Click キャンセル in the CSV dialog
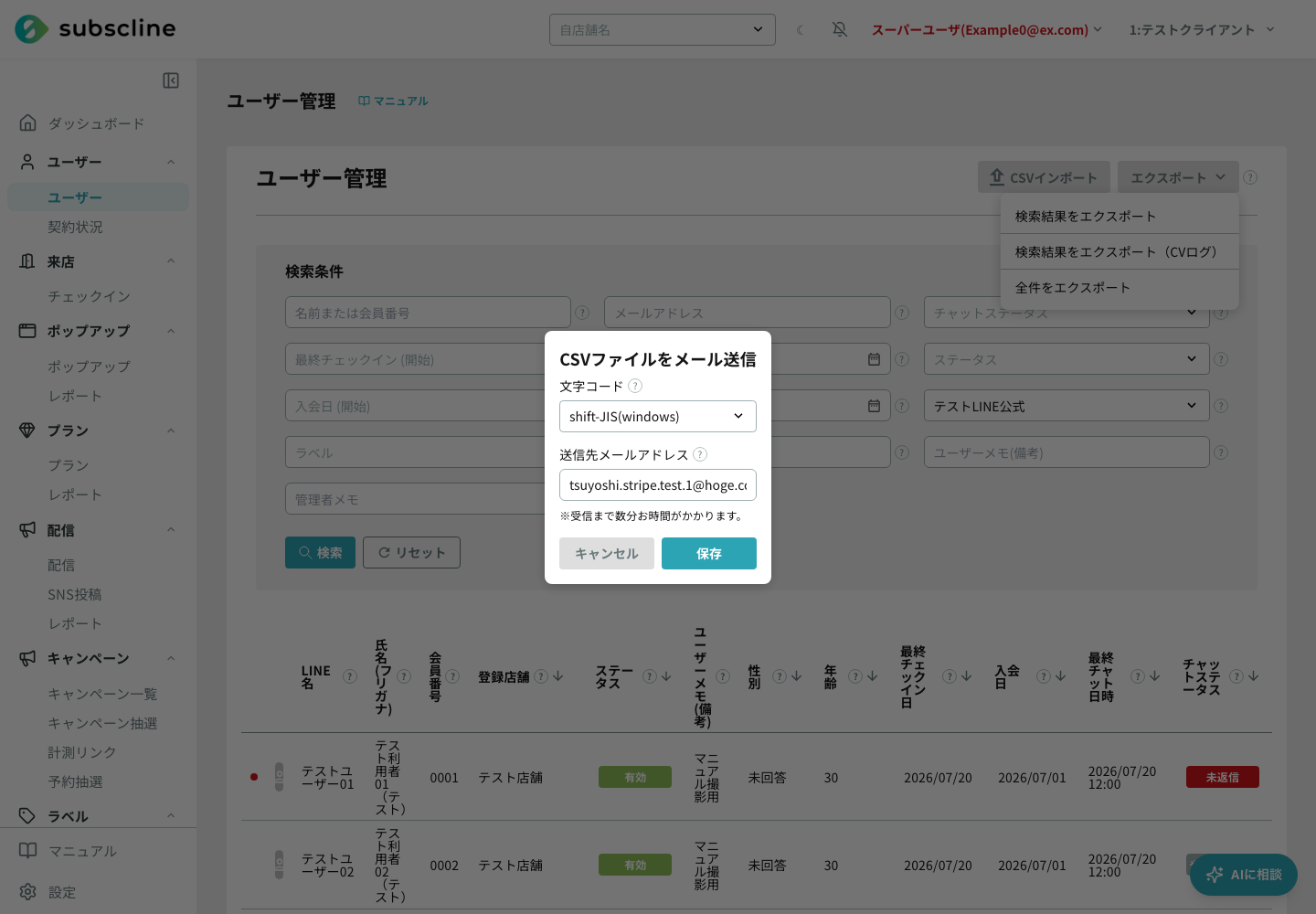Screen dimensions: 1316x914 click(x=607, y=553)
